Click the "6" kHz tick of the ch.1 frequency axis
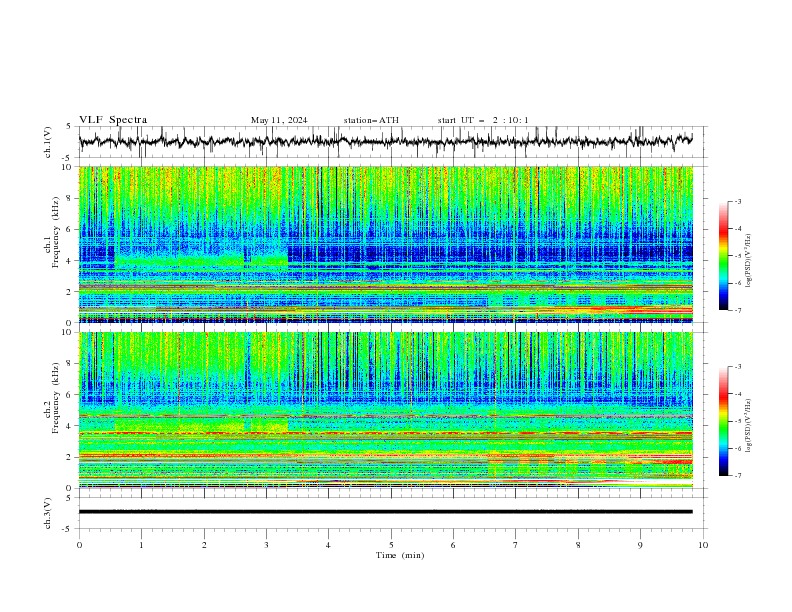Viewport: 792px width, 612px height. [x=71, y=229]
